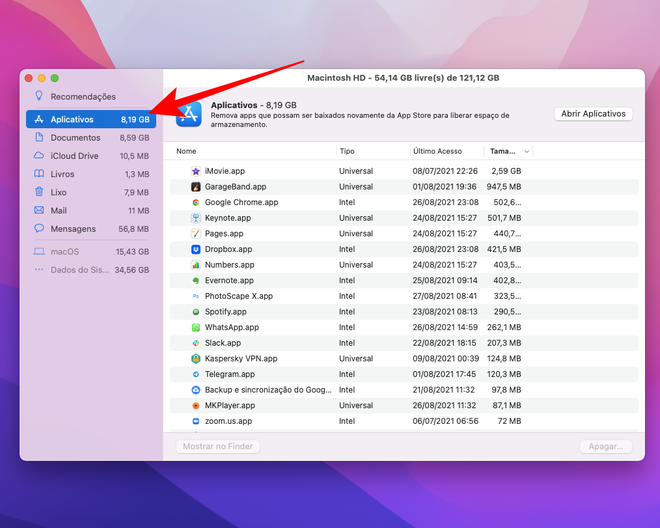This screenshot has width=660, height=528.
Task: Close the storage management window
Action: 29,78
